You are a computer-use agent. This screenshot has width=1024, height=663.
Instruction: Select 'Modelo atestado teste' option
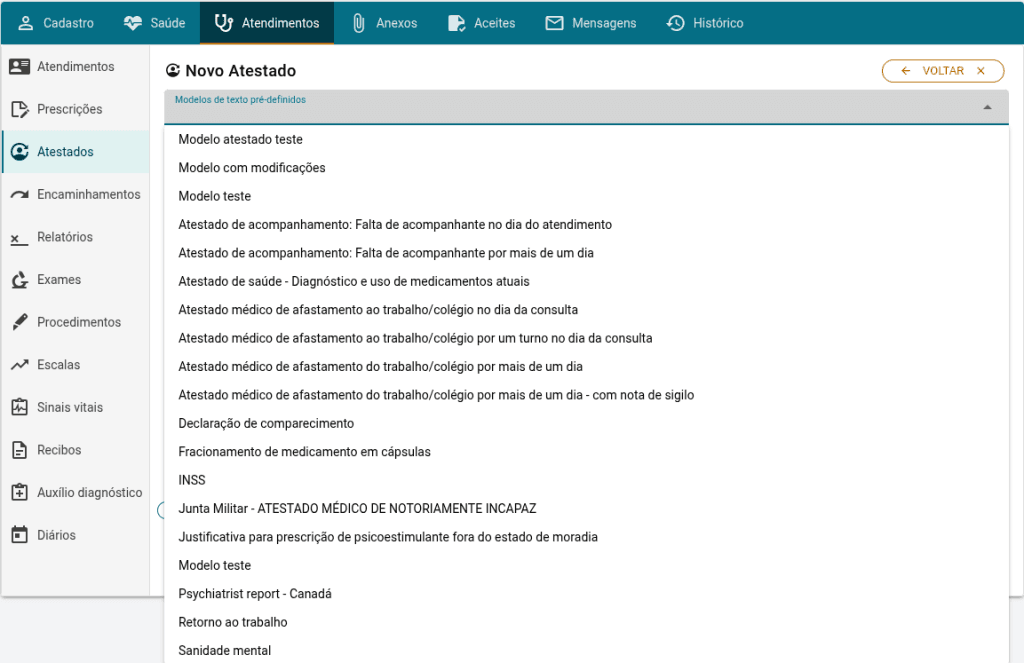pyautogui.click(x=586, y=139)
